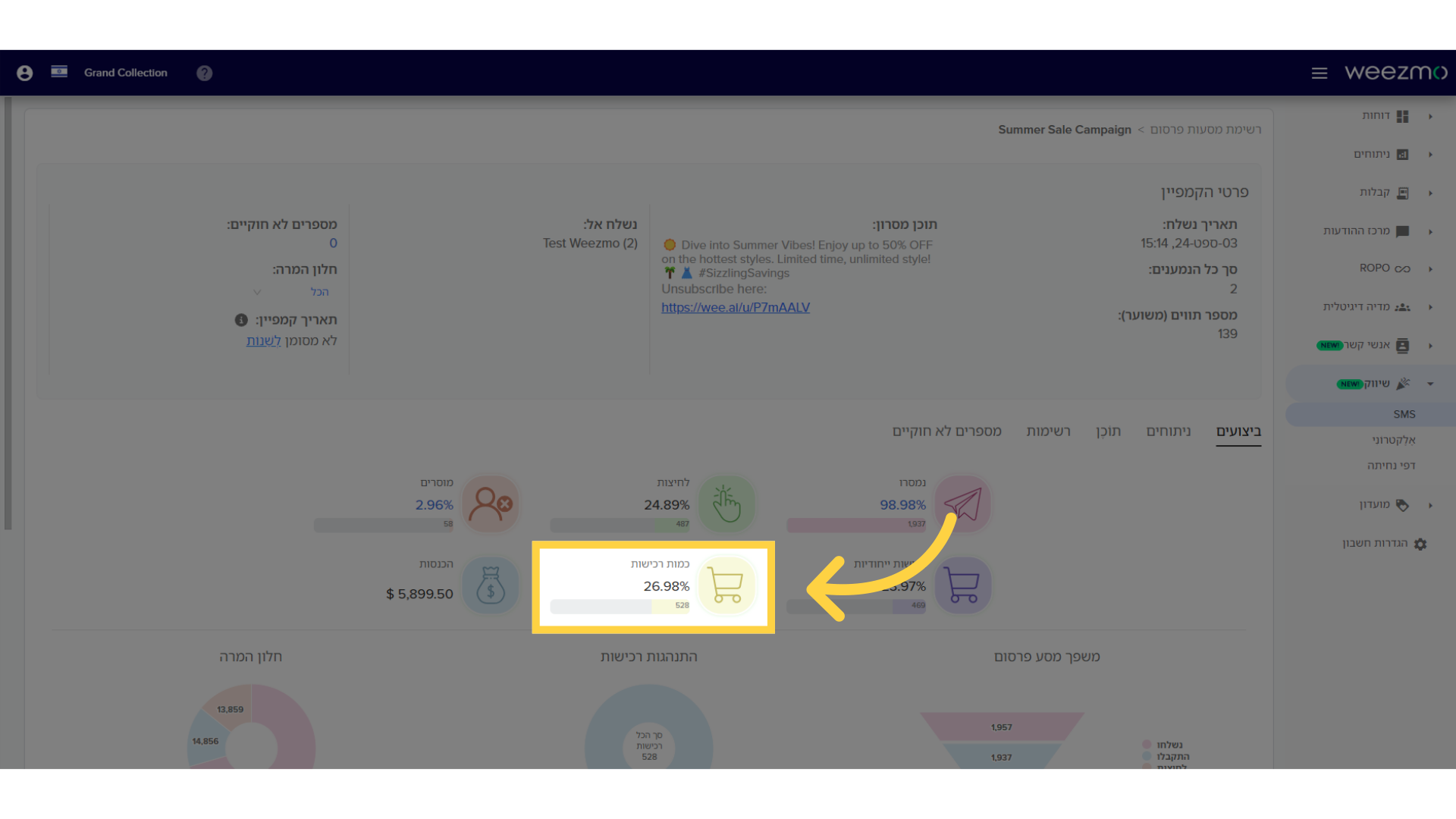The width and height of the screenshot is (1456, 819).
Task: Click the Summer Sale Campaign breadcrumb
Action: tap(1064, 130)
